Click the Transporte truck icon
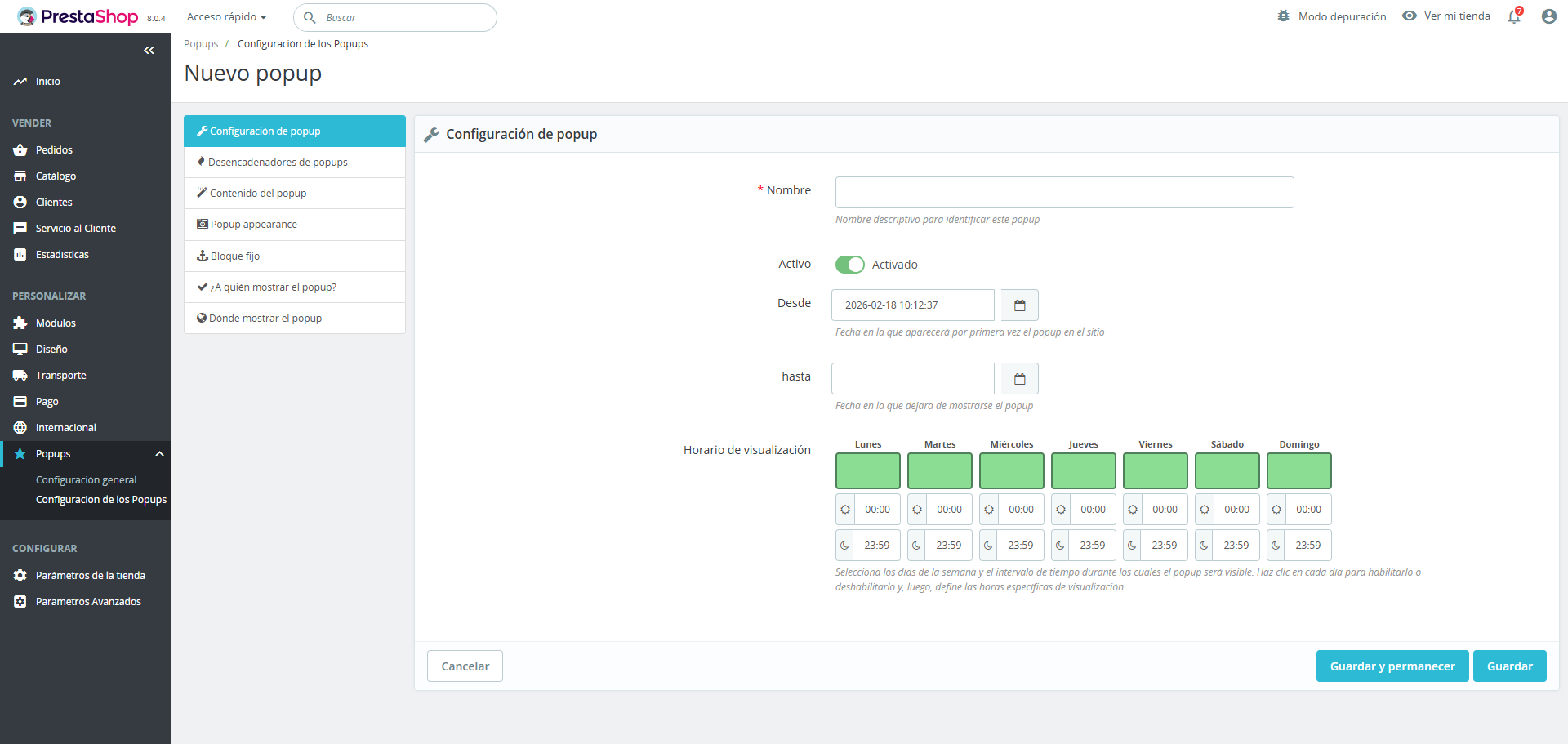The image size is (1568, 744). click(20, 376)
